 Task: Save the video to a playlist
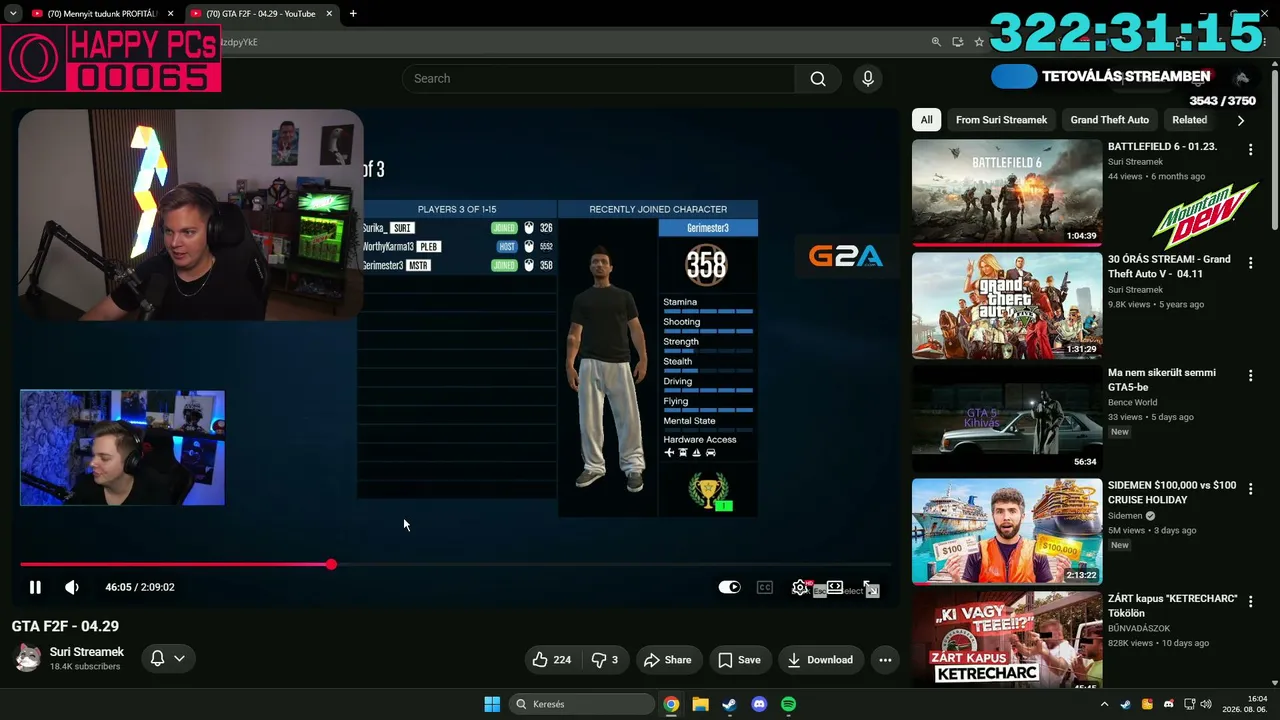(x=739, y=660)
